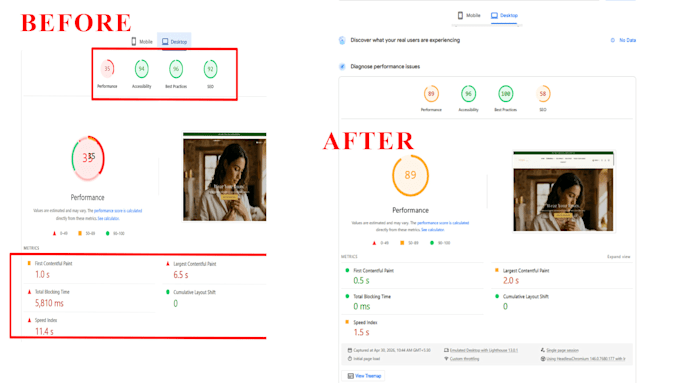Open the Emulated Desktop with Lighthouse link
Image resolution: width=680 pixels, height=383 pixels.
pos(484,350)
